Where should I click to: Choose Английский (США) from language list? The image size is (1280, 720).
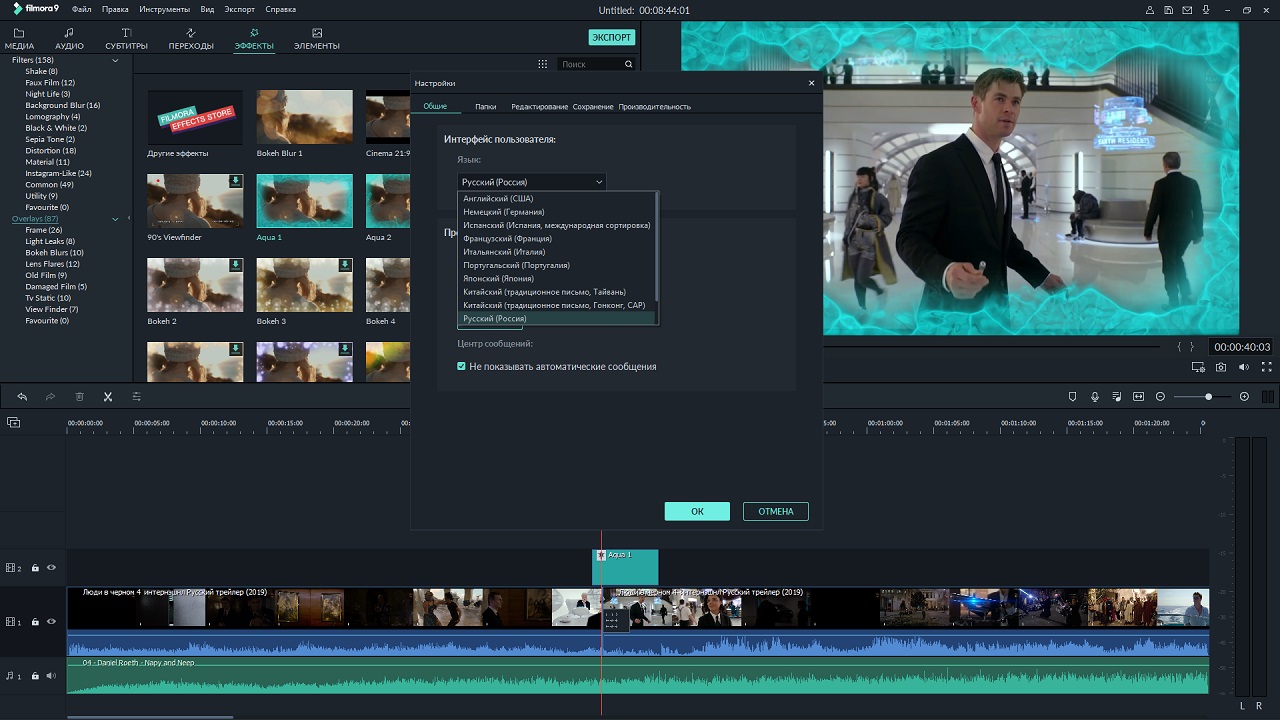(x=498, y=198)
